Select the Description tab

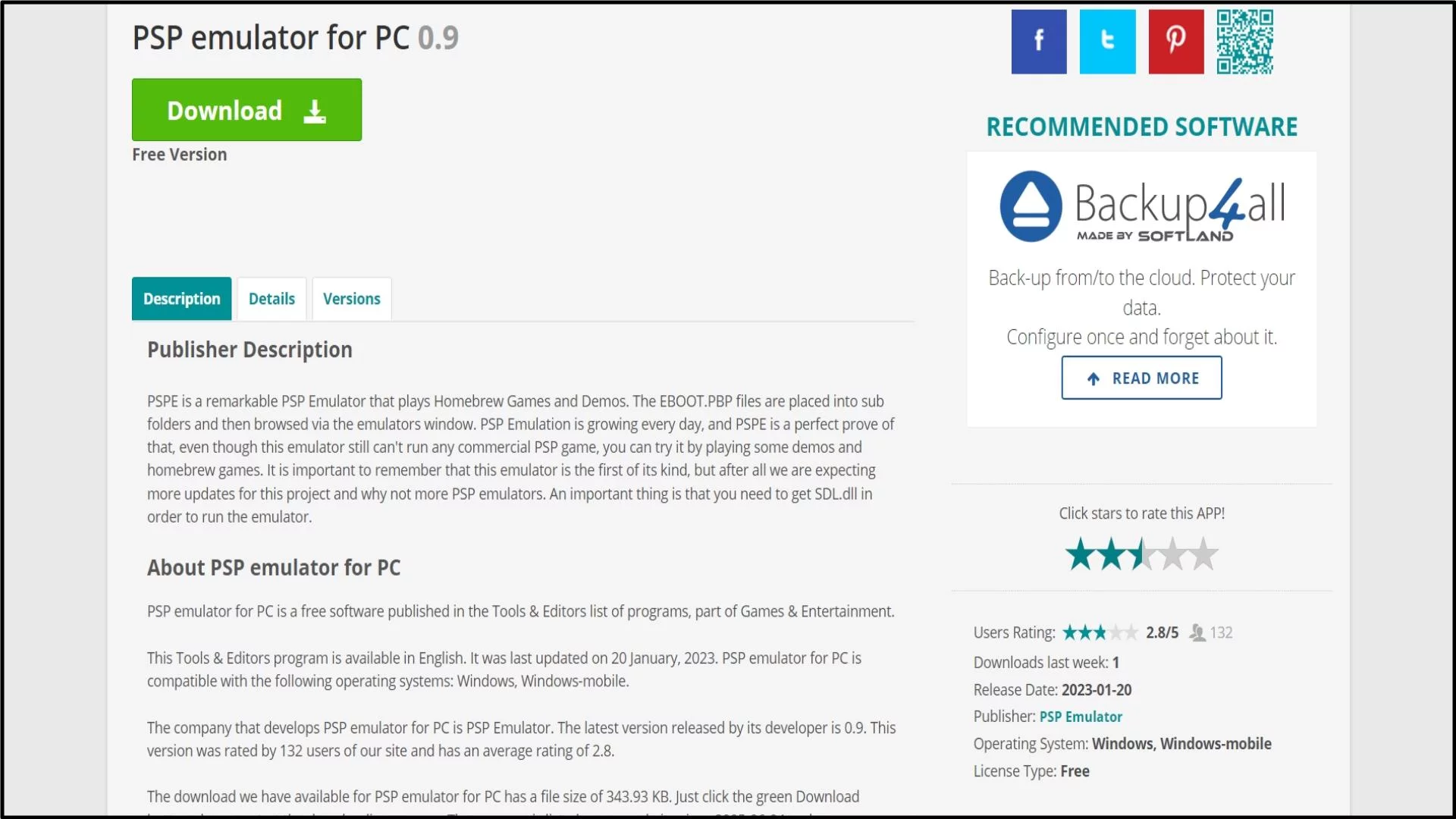click(x=182, y=298)
